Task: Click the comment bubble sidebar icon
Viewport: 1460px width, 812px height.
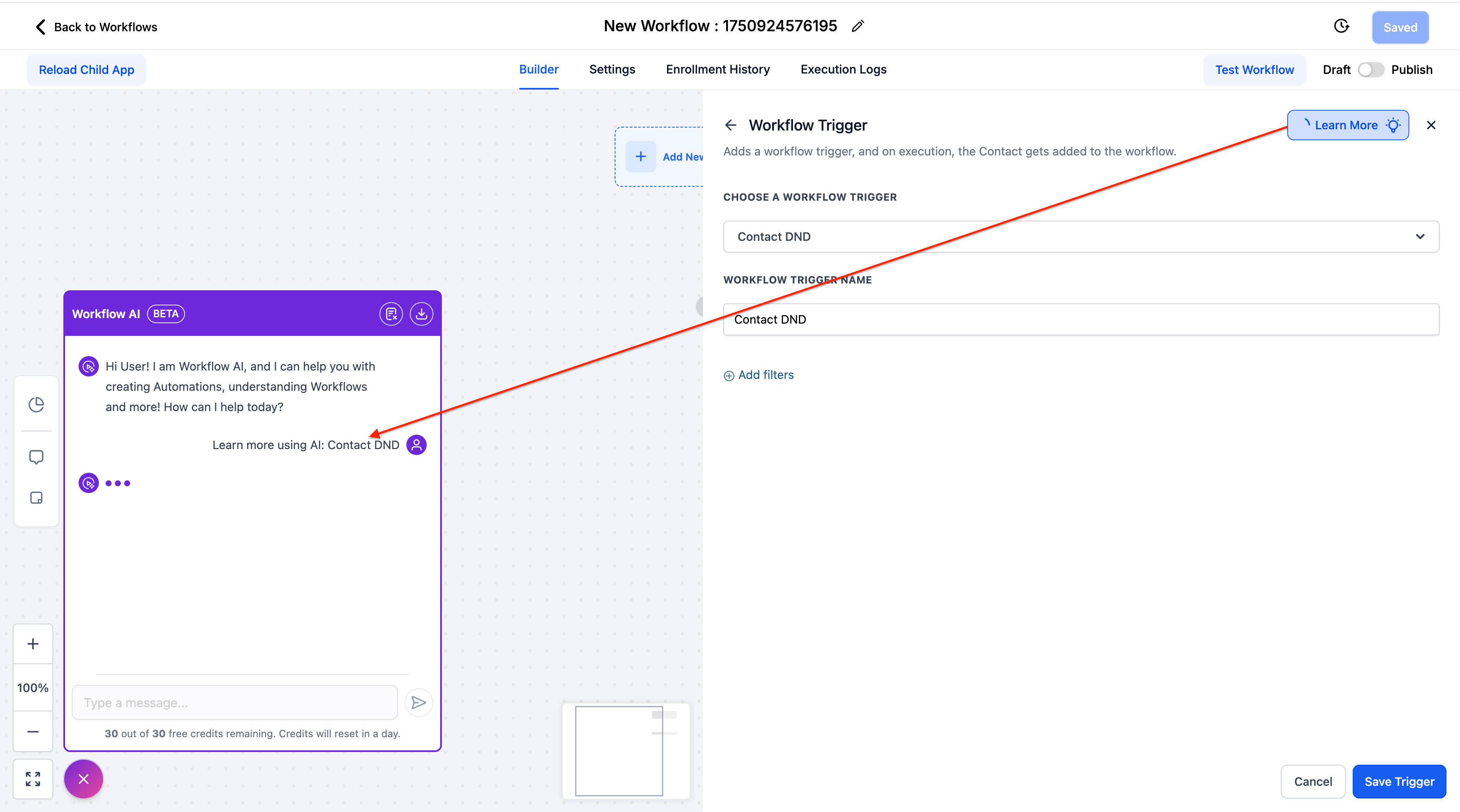Action: tap(36, 457)
